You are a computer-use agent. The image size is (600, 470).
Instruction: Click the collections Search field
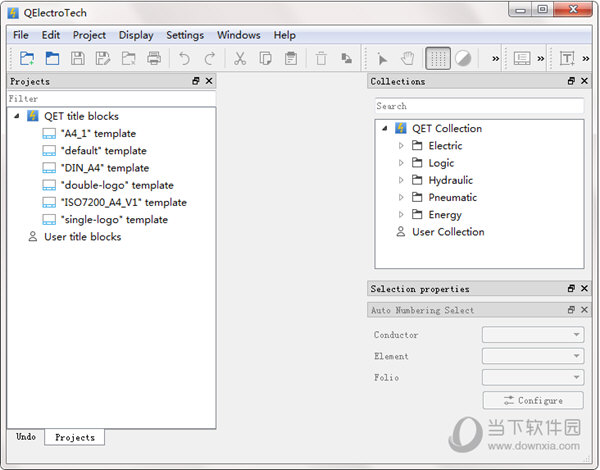[479, 106]
